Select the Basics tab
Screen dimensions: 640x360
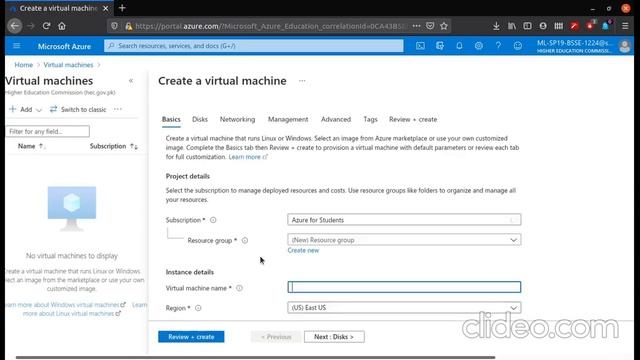[171, 119]
